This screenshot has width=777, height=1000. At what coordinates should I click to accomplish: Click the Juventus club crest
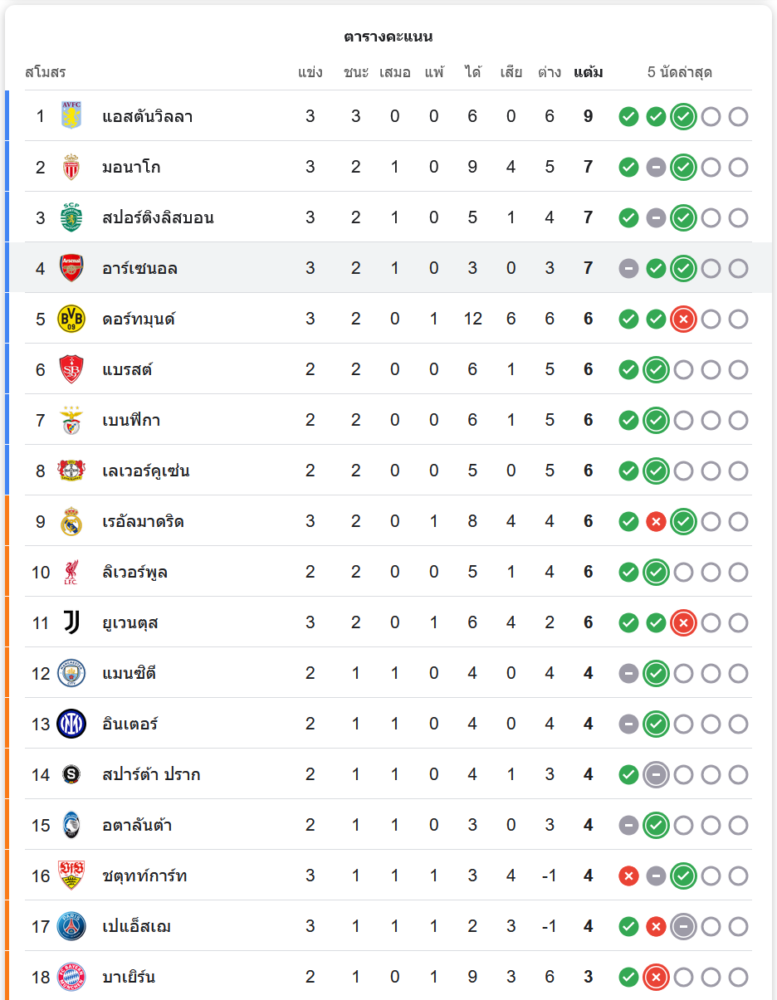coord(71,623)
